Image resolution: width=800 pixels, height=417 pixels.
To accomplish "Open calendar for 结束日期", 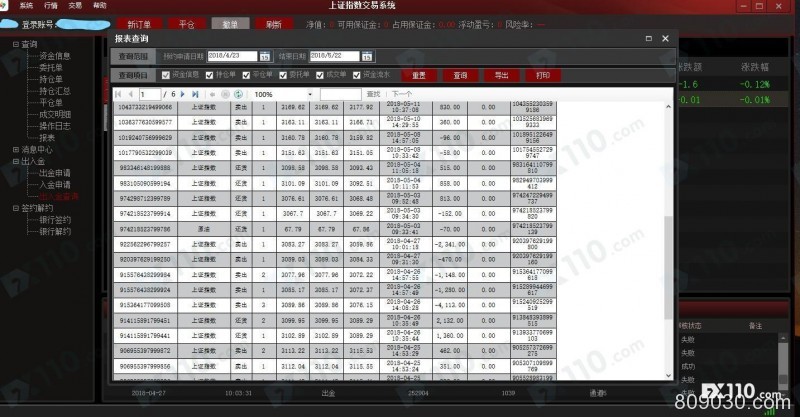I will point(367,56).
